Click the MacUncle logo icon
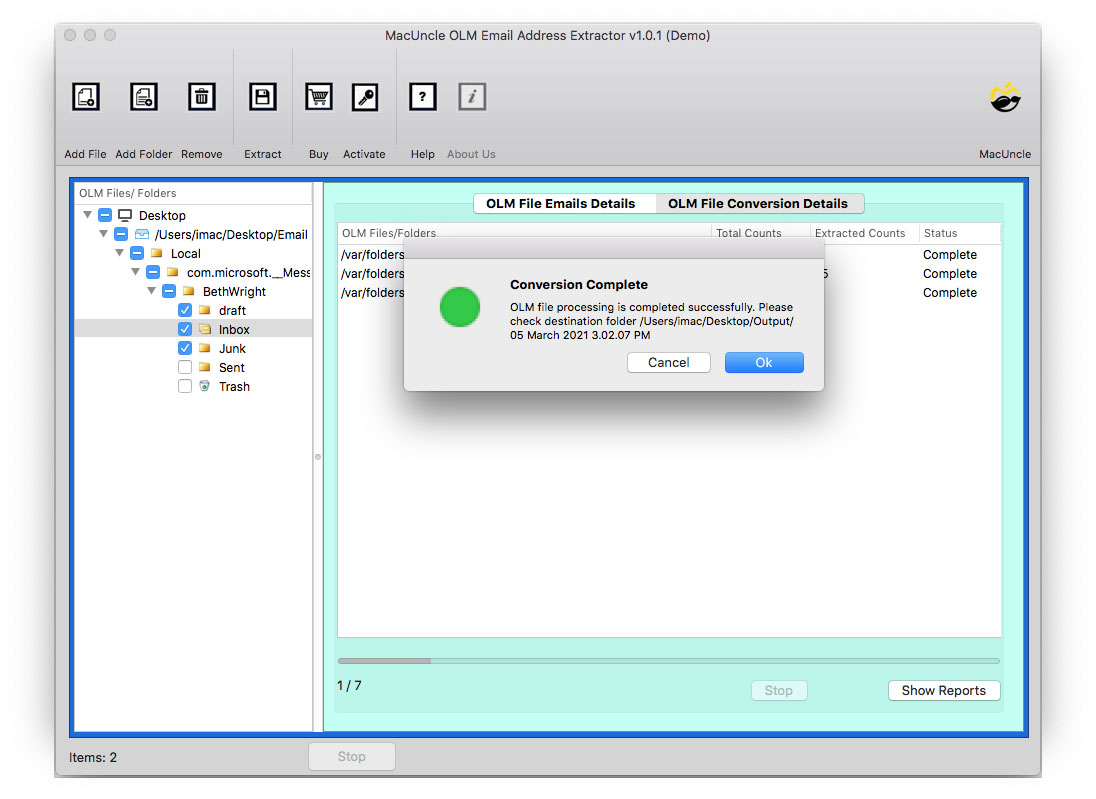 (x=1005, y=98)
